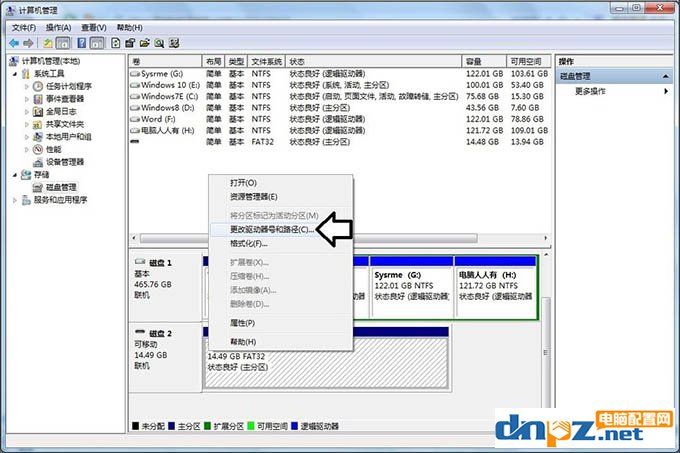The width and height of the screenshot is (680, 453).
Task: Sort by the 文件系统 column header
Action: tap(267, 62)
